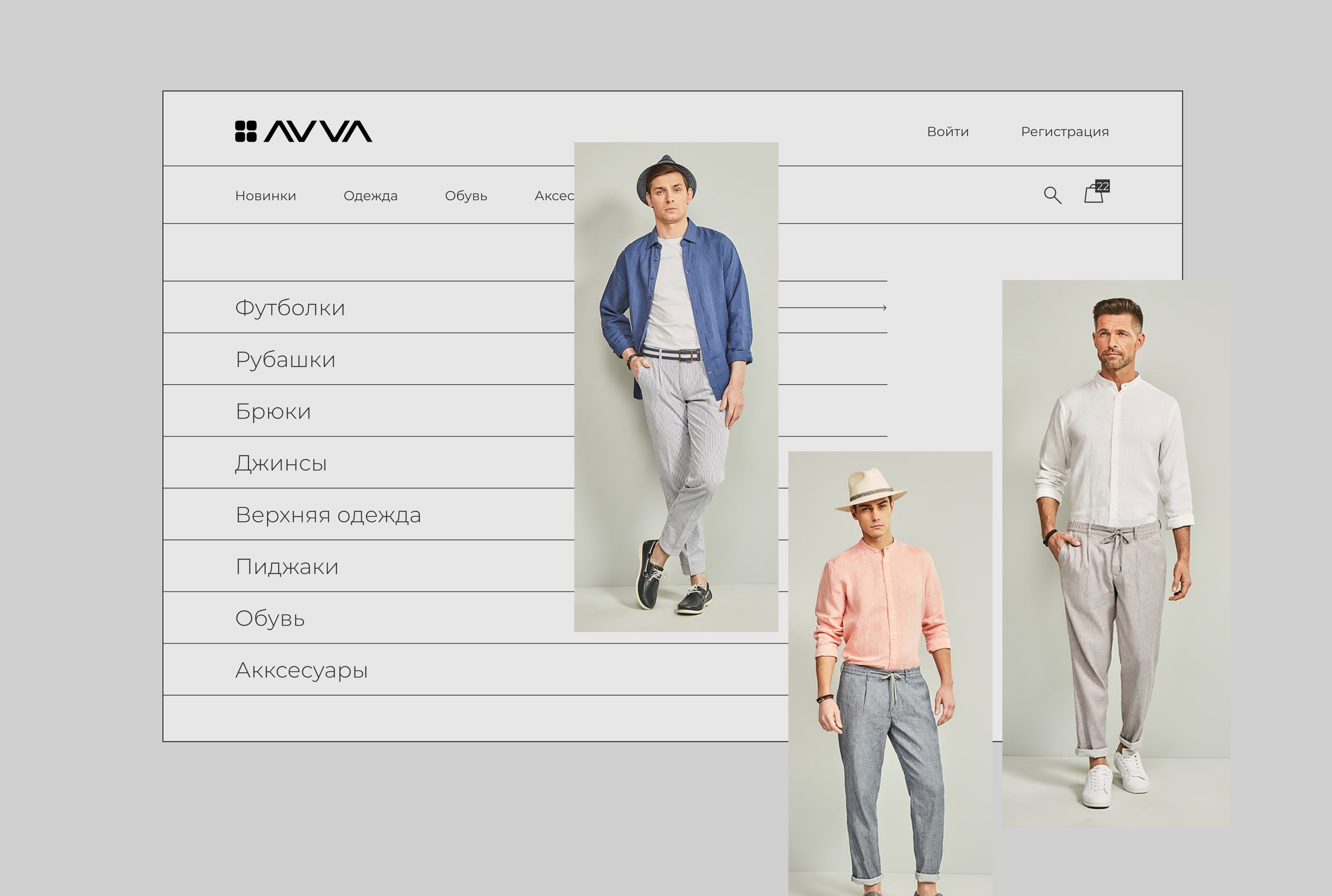Image resolution: width=1332 pixels, height=896 pixels.
Task: Click Войти to log in
Action: coord(947,132)
